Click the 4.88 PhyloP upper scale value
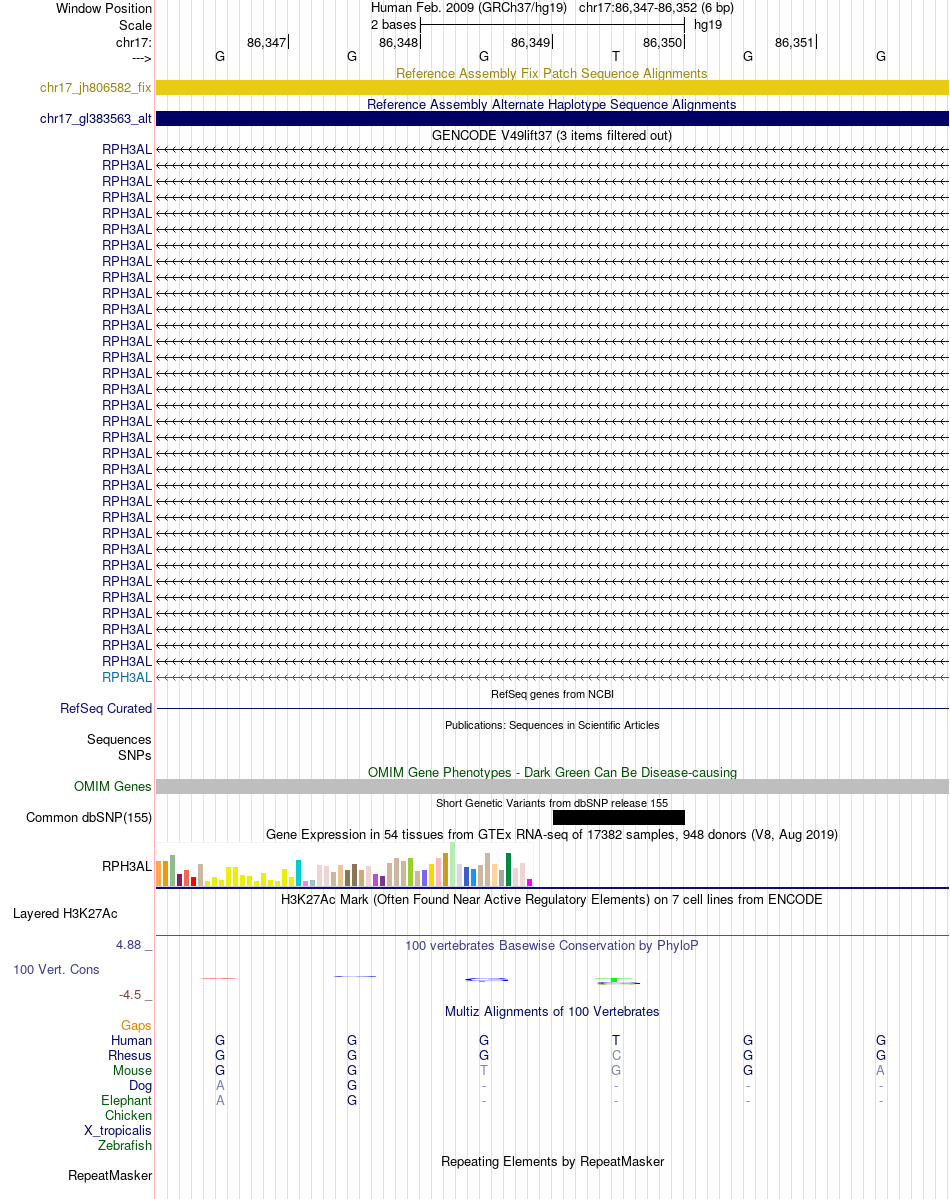 pos(129,945)
